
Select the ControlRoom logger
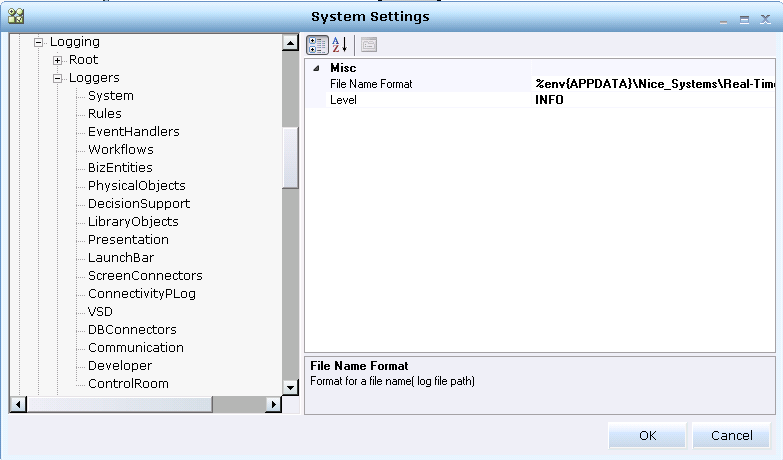pos(128,384)
